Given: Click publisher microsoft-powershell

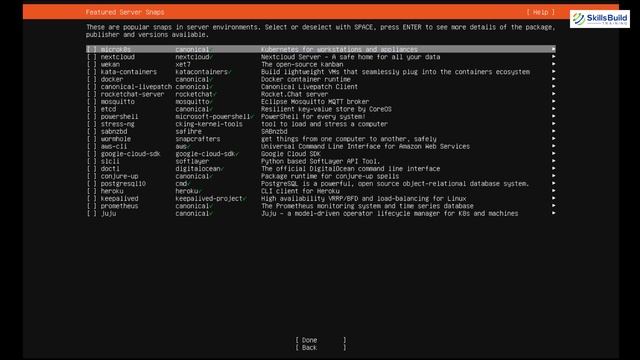Looking at the screenshot, I should (213, 117).
